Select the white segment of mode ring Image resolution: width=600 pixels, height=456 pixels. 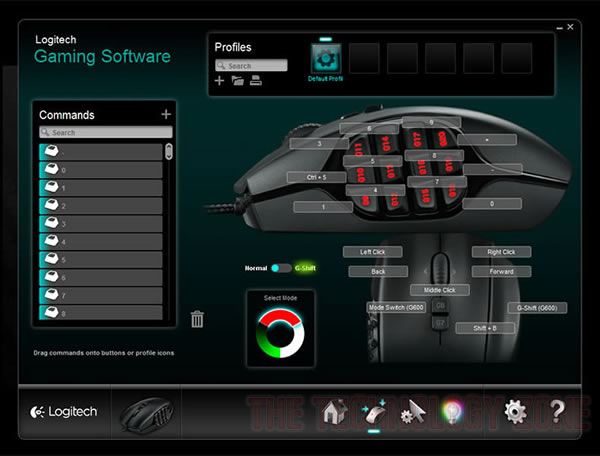(x=294, y=340)
